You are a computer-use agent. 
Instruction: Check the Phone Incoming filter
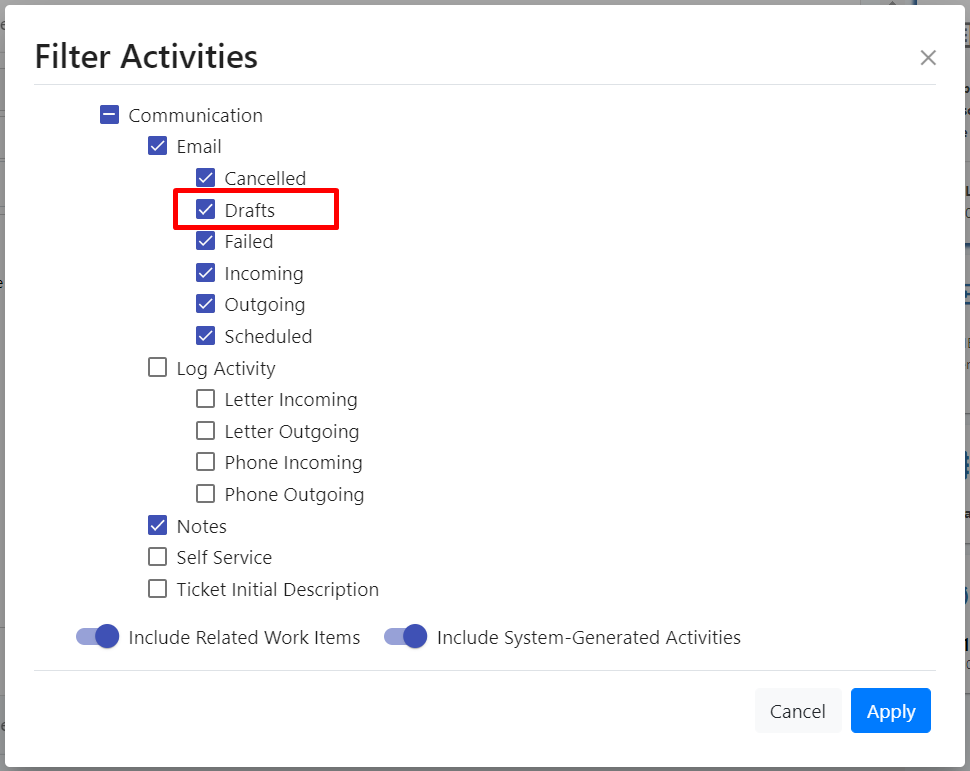click(206, 462)
